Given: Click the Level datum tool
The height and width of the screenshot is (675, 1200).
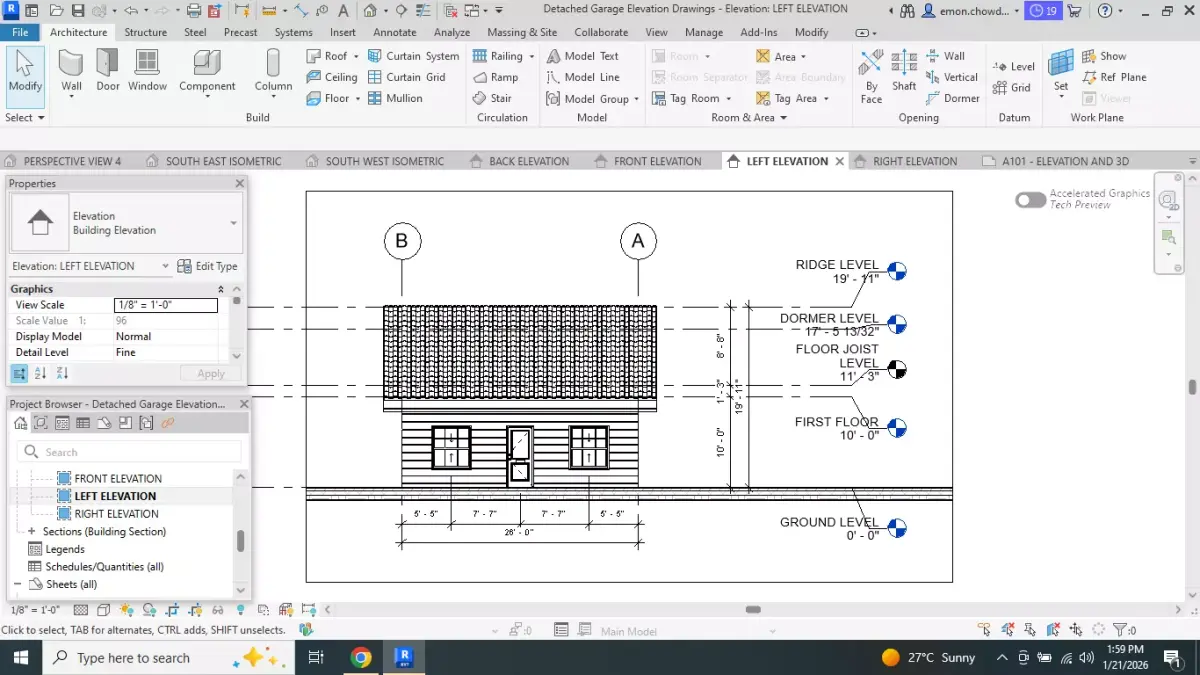Looking at the screenshot, I should click(1013, 67).
